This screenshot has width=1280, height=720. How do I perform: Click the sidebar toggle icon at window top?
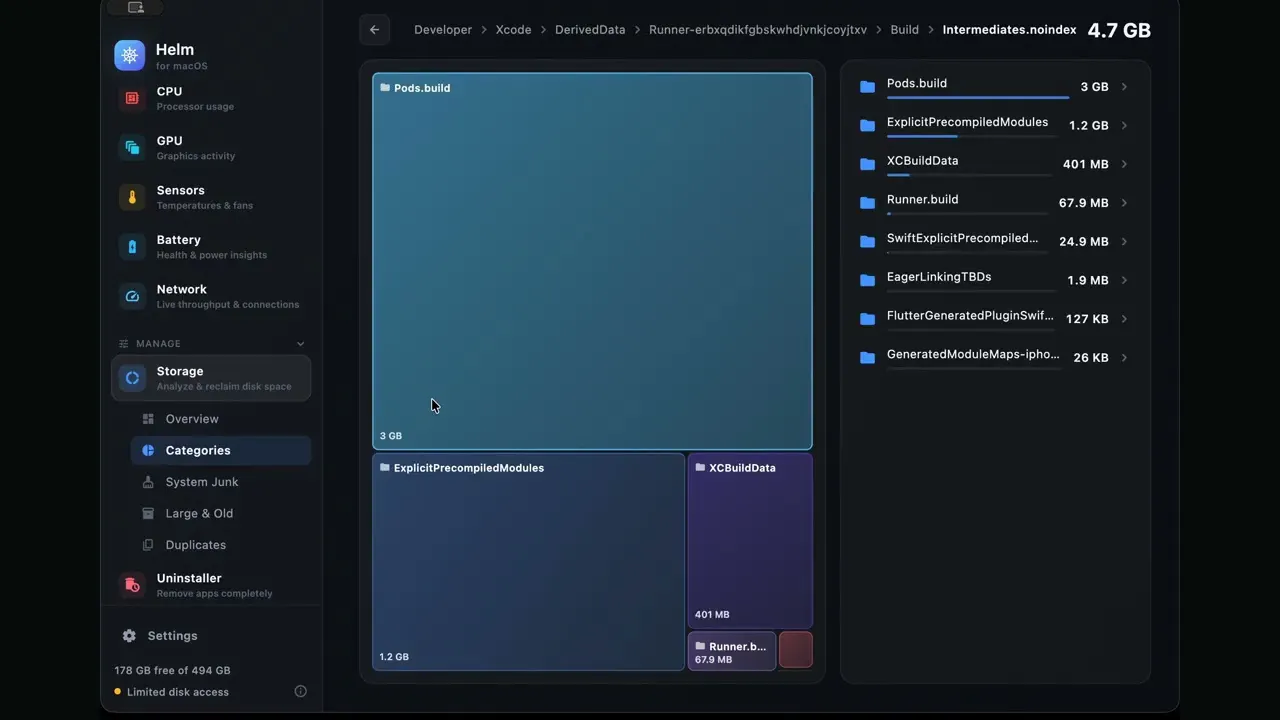136,8
